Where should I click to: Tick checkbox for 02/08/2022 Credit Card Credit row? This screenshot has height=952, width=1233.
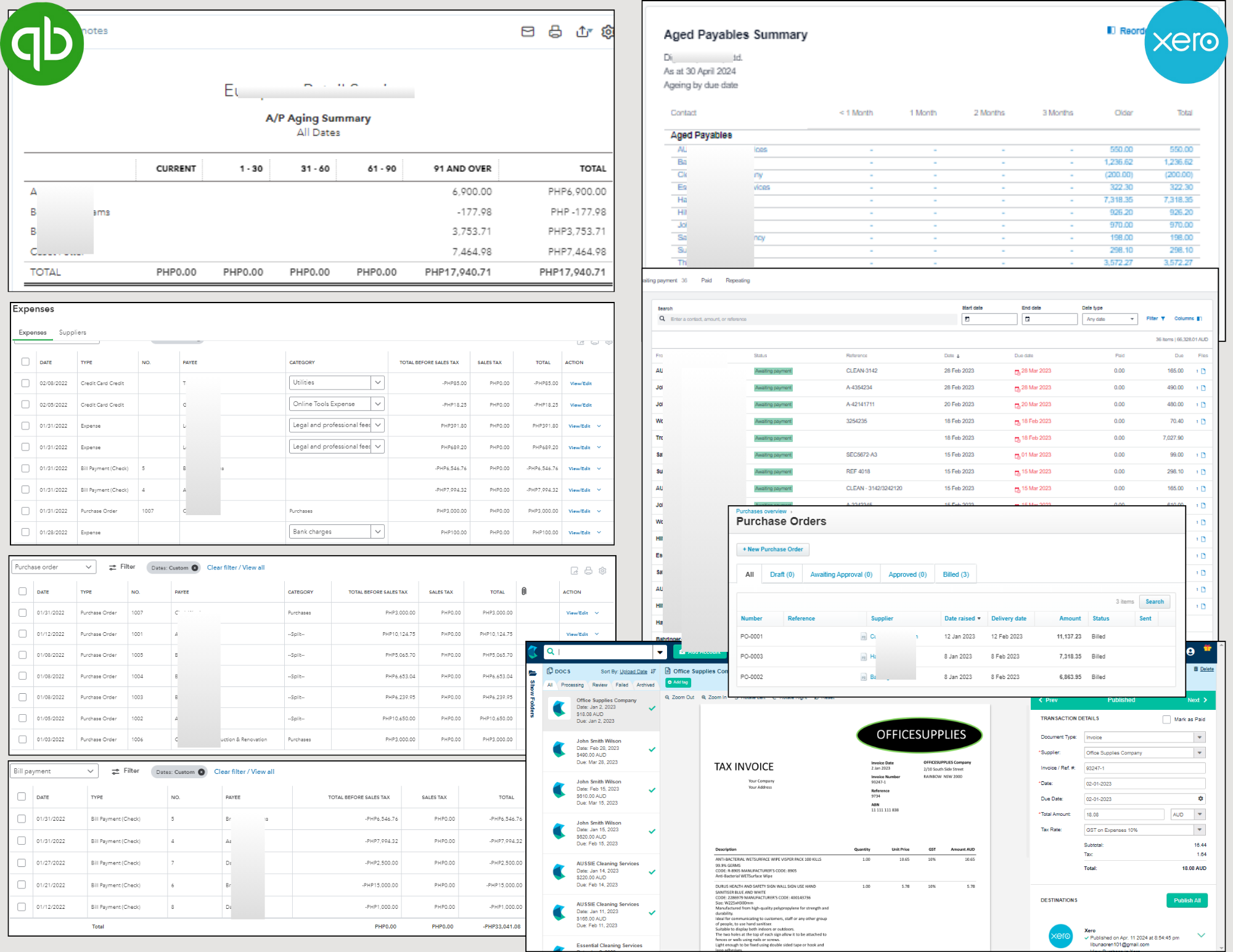point(25,383)
